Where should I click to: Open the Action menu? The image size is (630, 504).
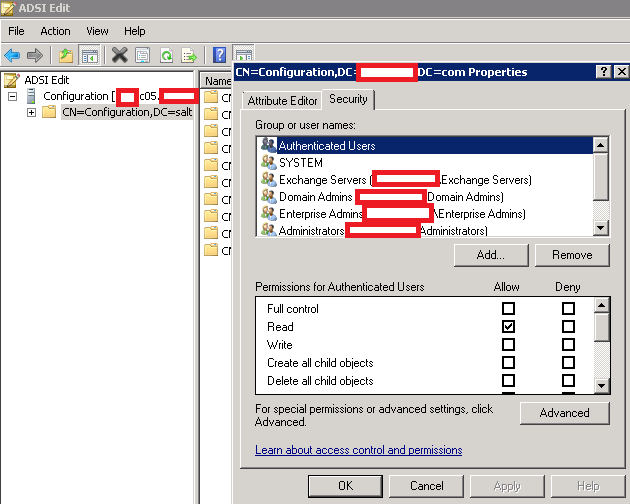click(55, 31)
